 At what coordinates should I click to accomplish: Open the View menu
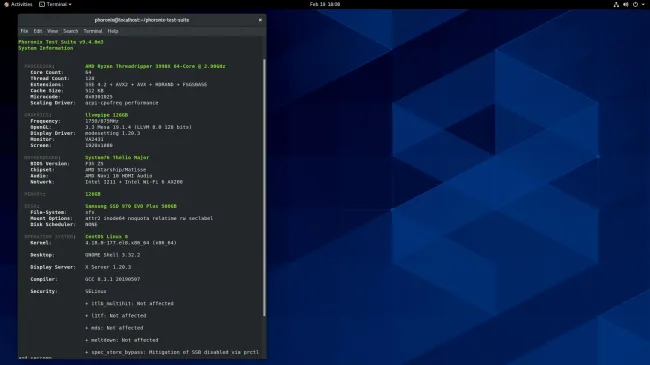click(52, 31)
